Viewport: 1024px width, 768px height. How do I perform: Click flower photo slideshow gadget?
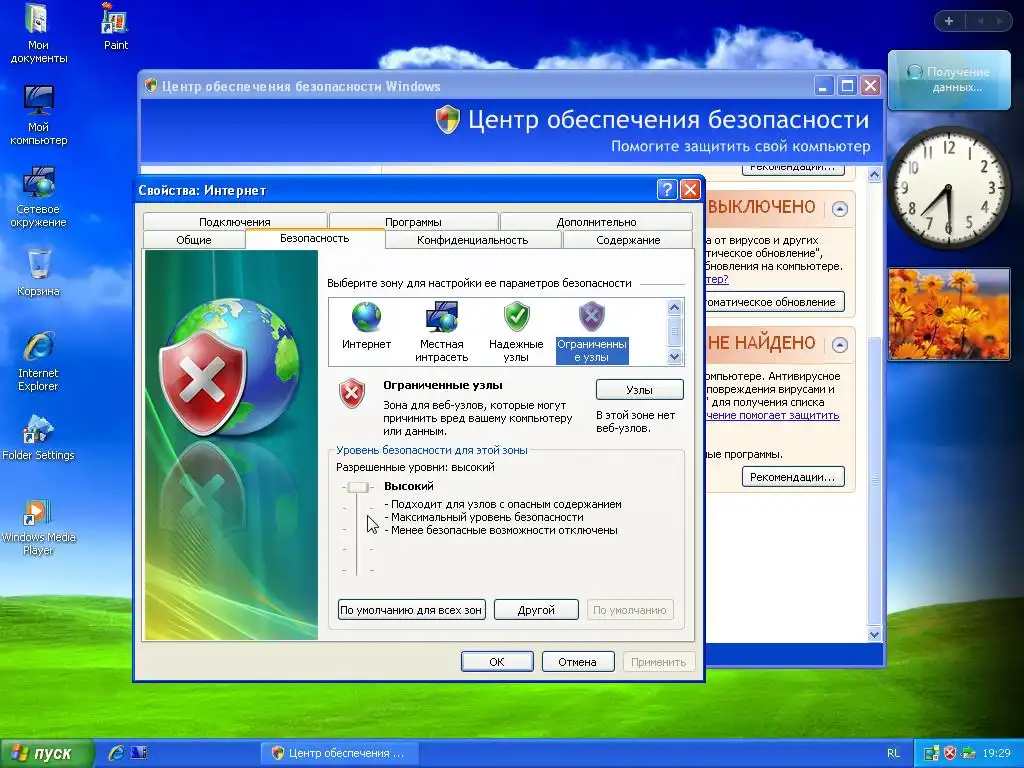click(x=949, y=313)
